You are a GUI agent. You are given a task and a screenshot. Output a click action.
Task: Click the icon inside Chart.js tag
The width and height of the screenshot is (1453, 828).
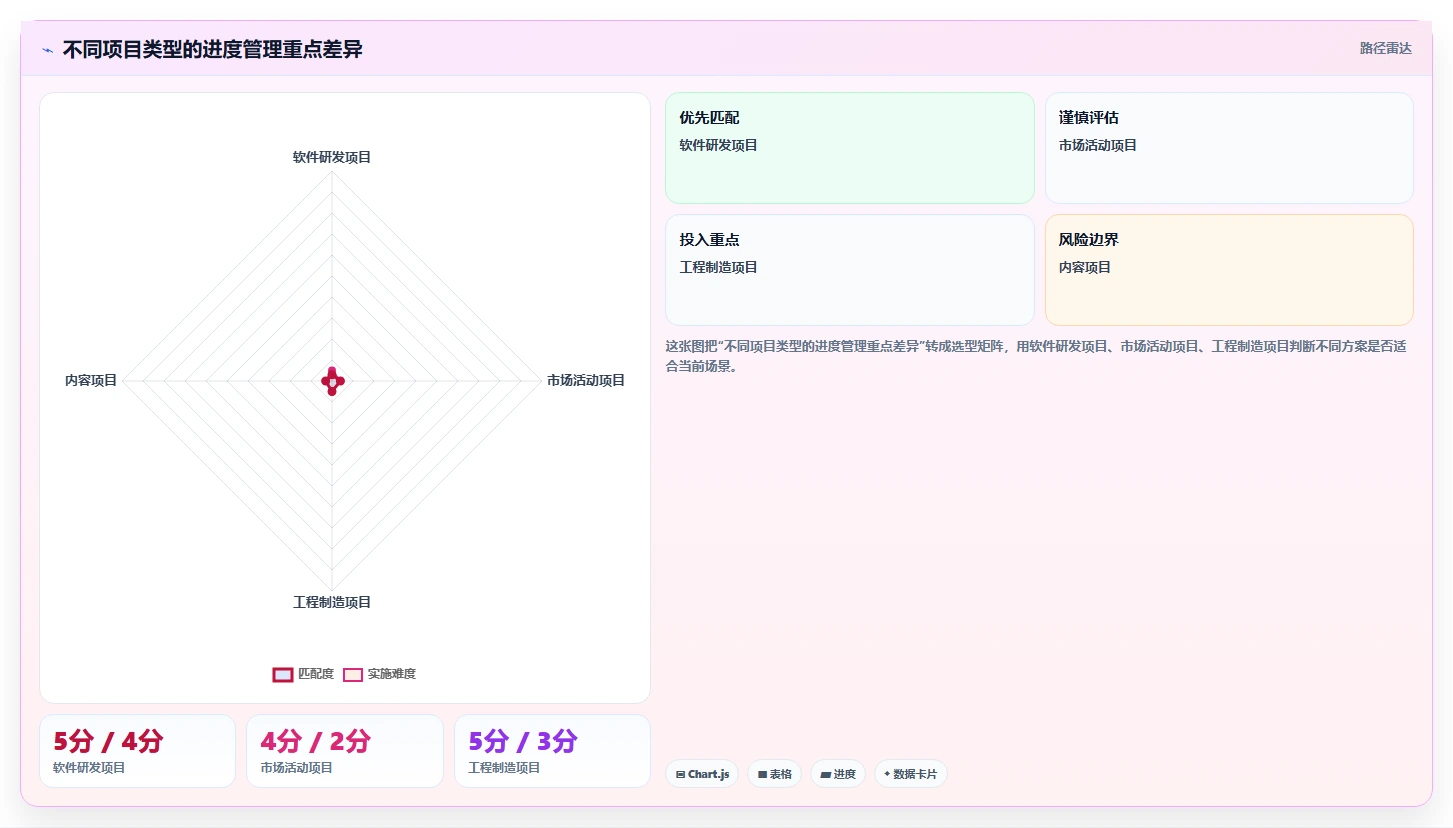(x=681, y=774)
